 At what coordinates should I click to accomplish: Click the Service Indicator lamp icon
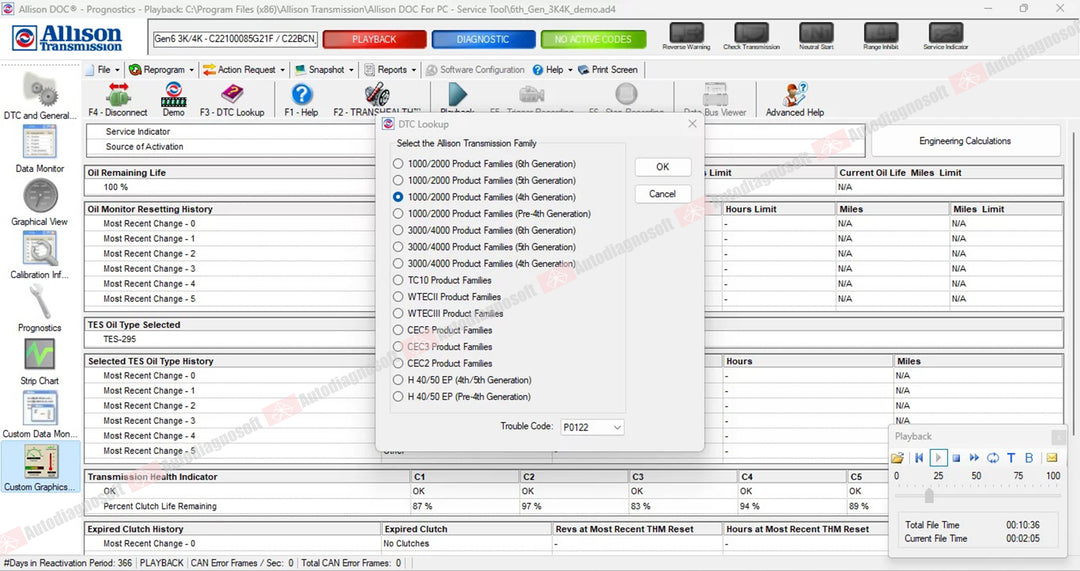click(946, 32)
